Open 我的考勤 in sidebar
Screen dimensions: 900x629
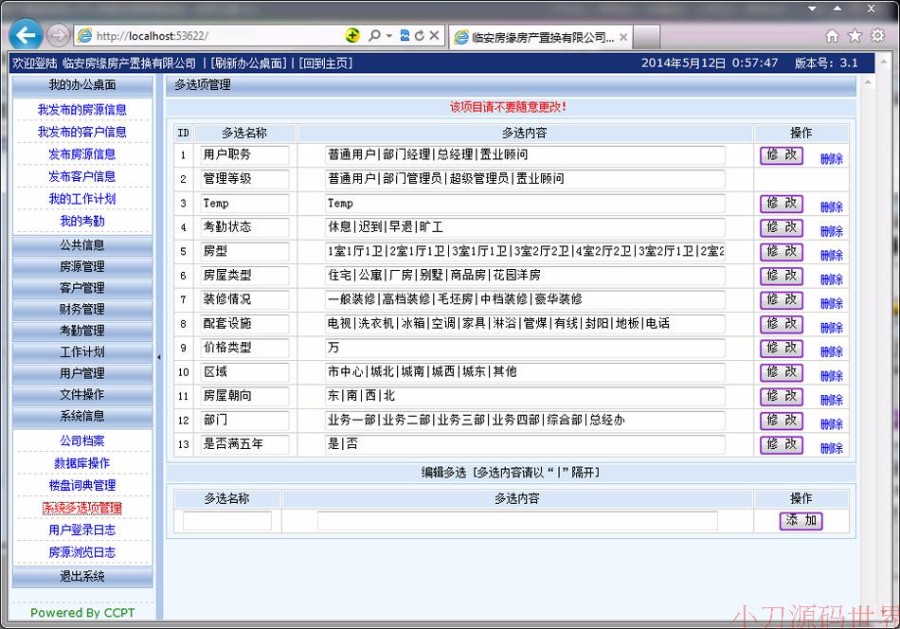(82, 221)
